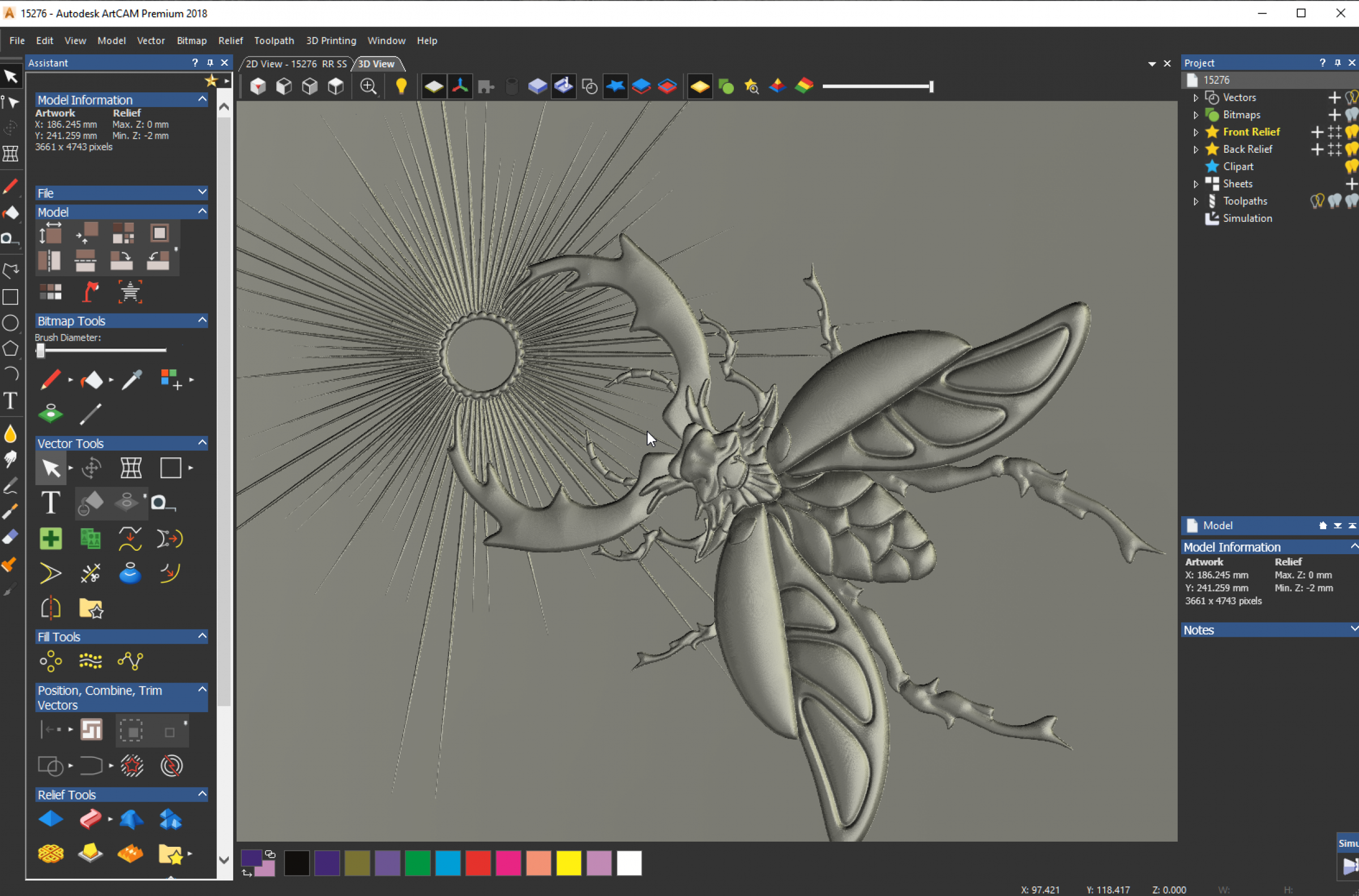The height and width of the screenshot is (896, 1359).
Task: Expand the Vectors tree item
Action: (1197, 97)
